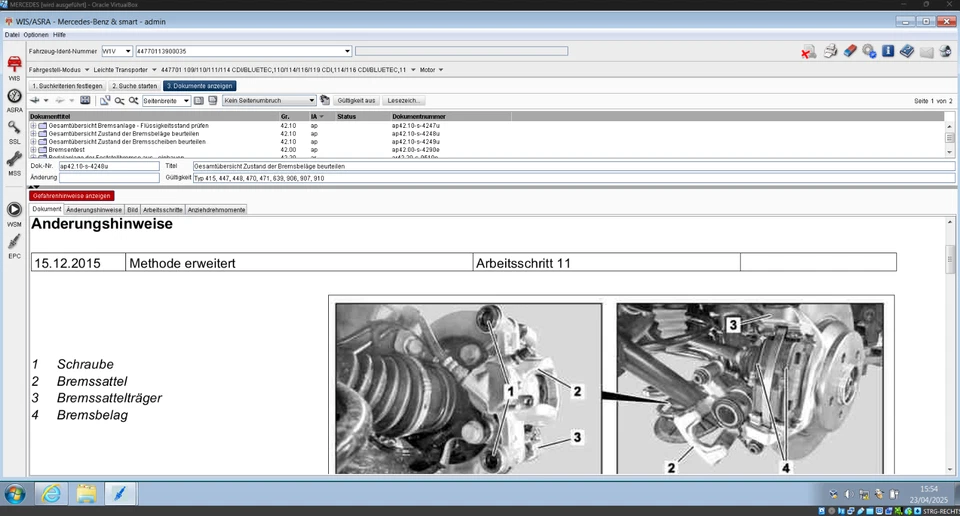The height and width of the screenshot is (516, 960).
Task: Launch Internet Explorer from the taskbar
Action: 51,493
